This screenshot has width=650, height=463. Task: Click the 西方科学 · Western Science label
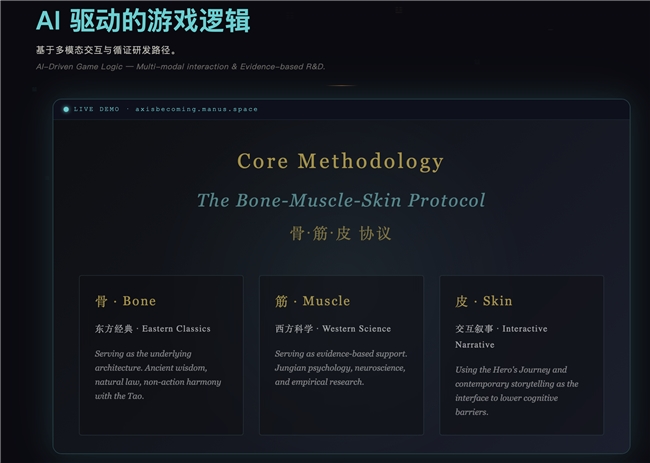point(333,328)
